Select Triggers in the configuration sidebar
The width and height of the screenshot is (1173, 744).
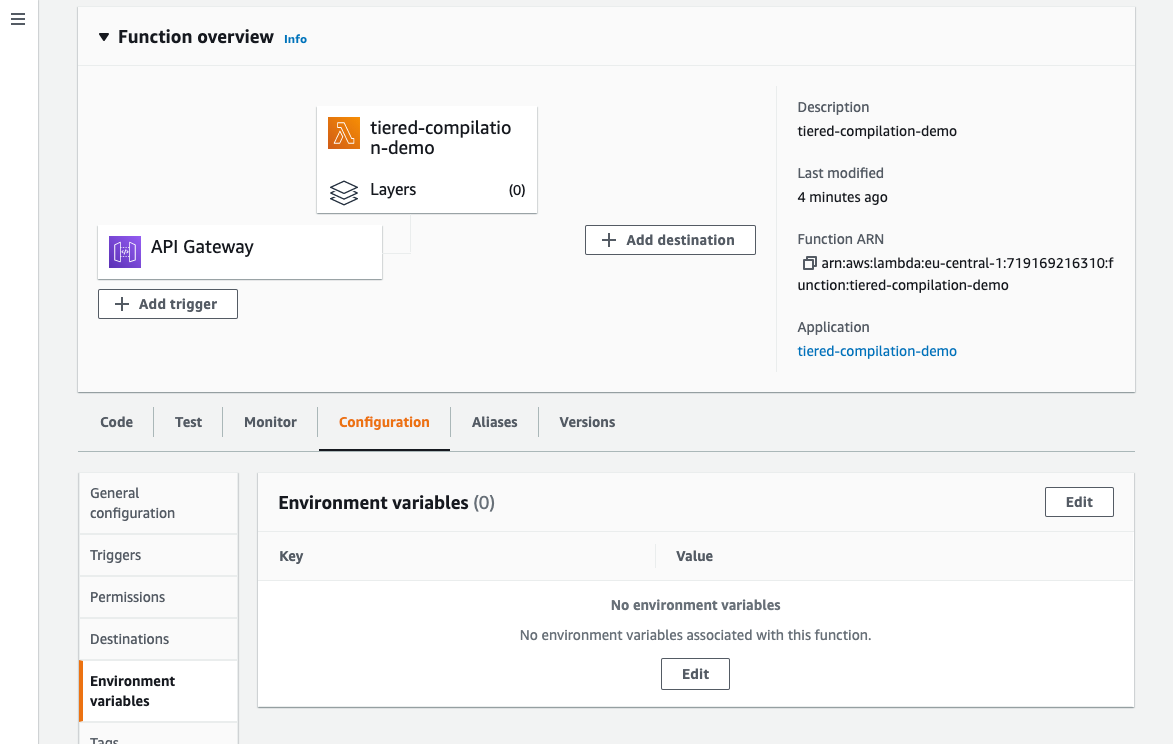click(159, 556)
